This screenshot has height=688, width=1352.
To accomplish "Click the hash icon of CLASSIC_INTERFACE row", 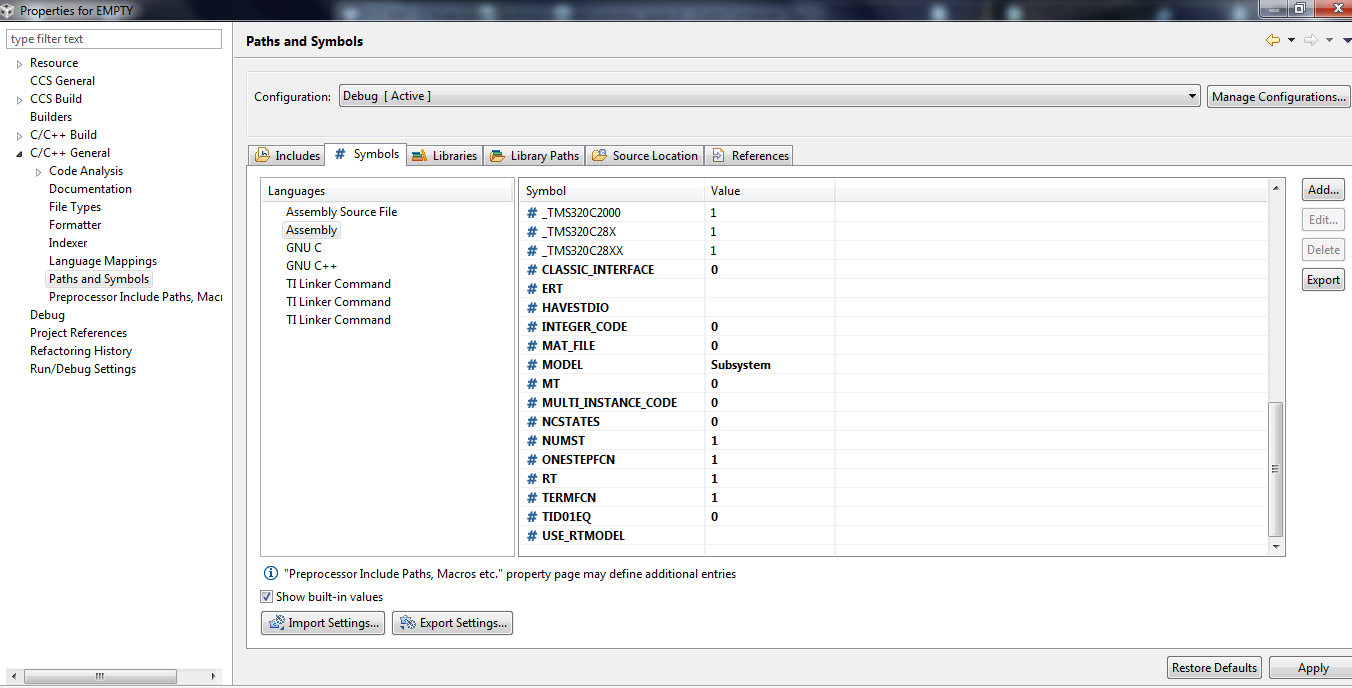I will (532, 270).
